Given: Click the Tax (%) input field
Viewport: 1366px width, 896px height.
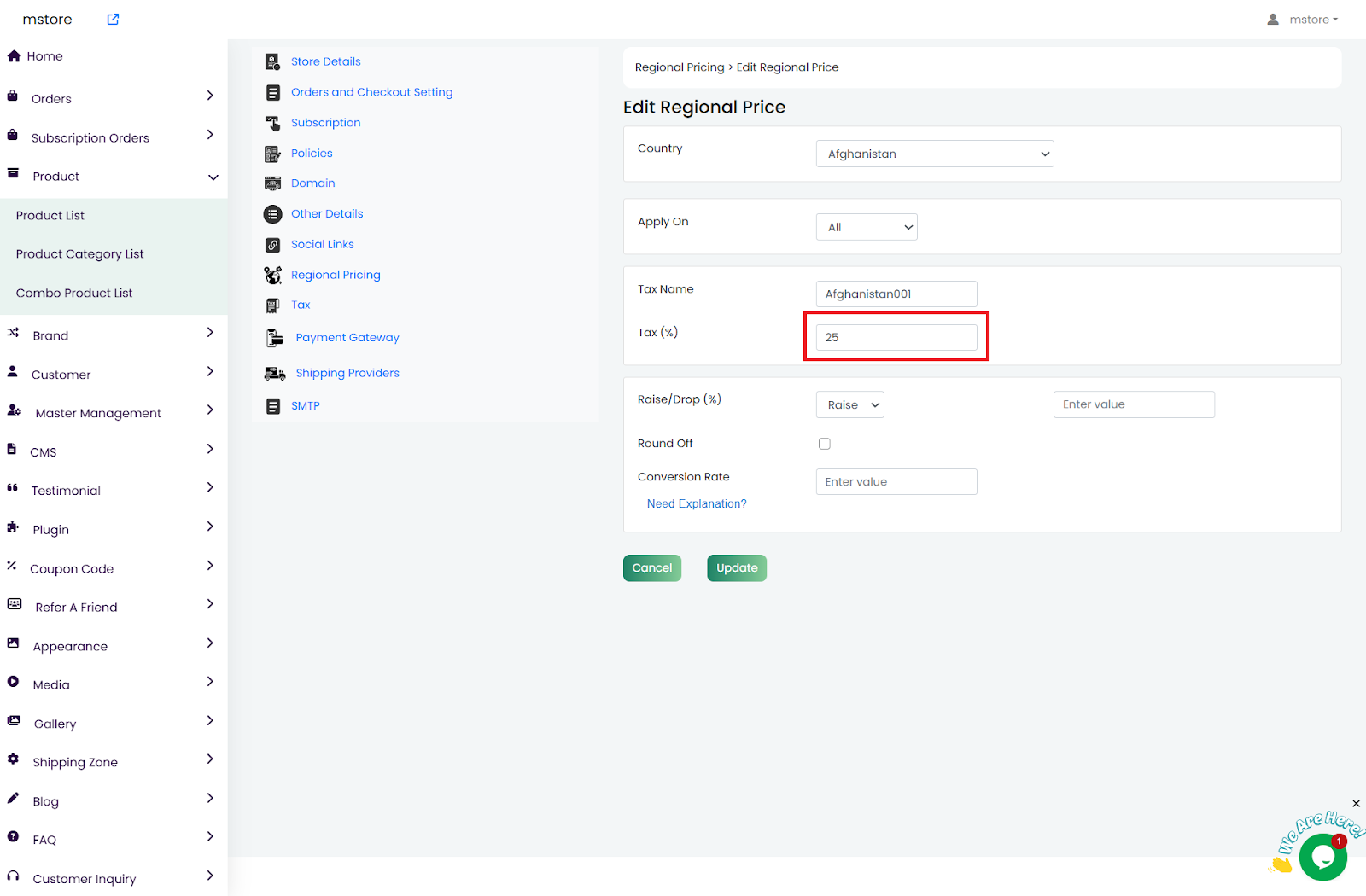Looking at the screenshot, I should pos(896,337).
